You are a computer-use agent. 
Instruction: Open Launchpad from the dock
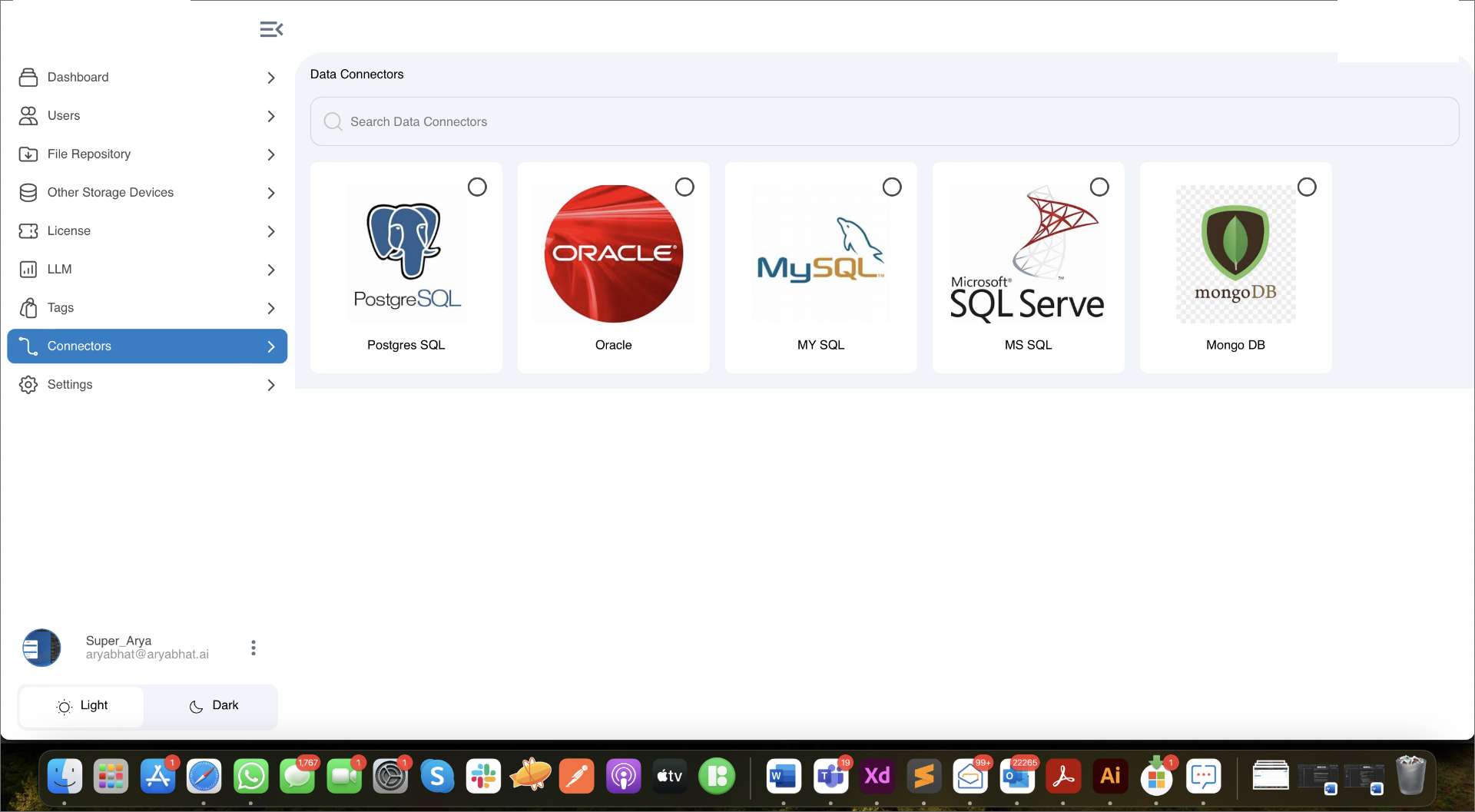tap(111, 777)
